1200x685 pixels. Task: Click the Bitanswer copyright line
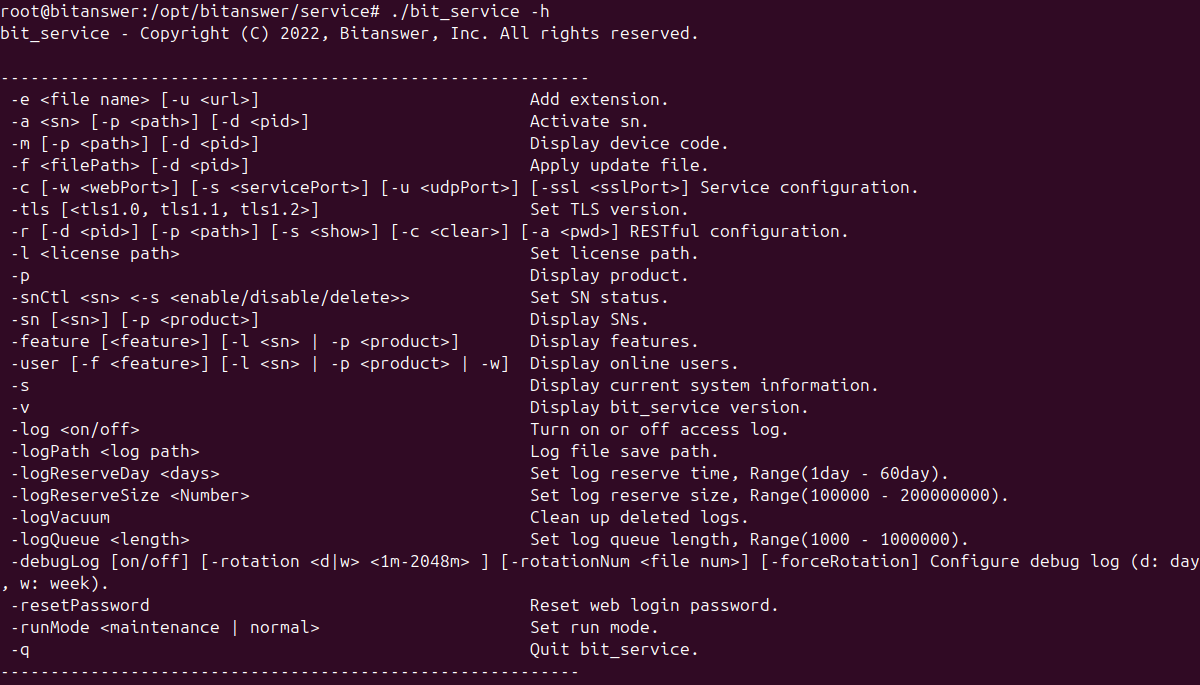pyautogui.click(x=349, y=34)
